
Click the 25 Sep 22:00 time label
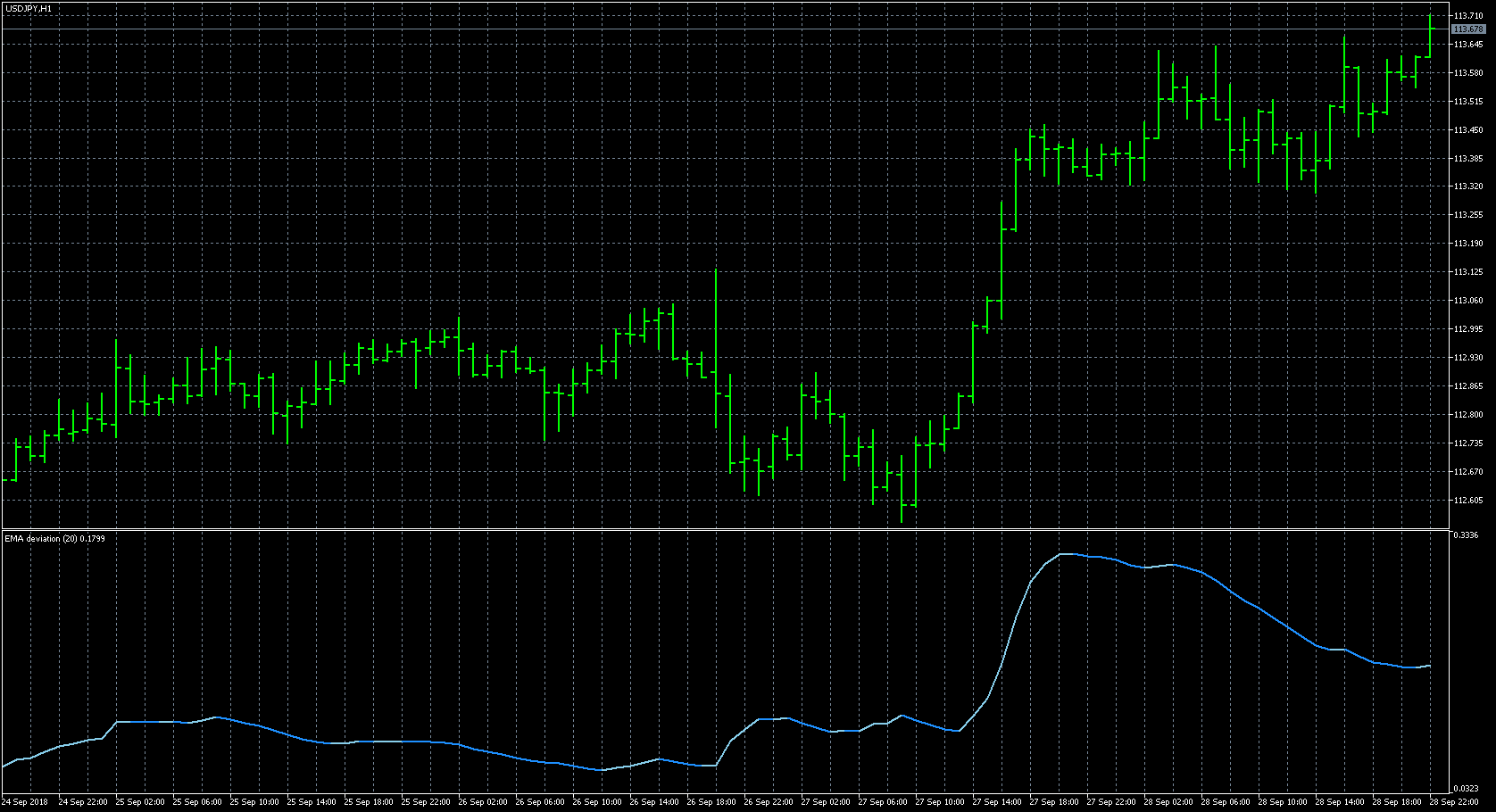(x=426, y=802)
